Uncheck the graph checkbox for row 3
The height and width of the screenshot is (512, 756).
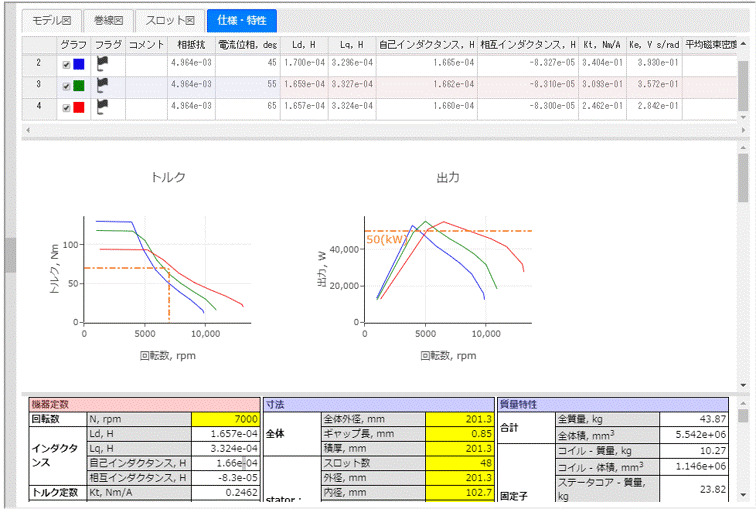tap(66, 86)
